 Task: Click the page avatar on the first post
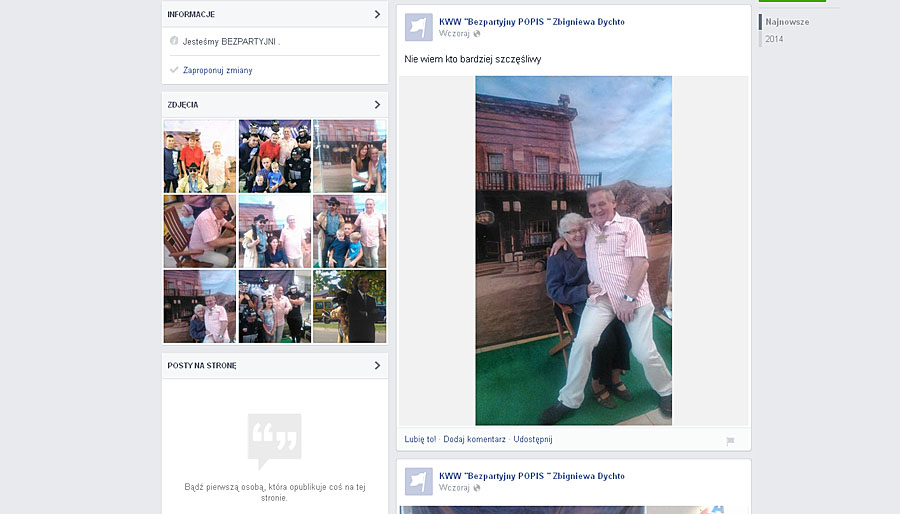(418, 27)
